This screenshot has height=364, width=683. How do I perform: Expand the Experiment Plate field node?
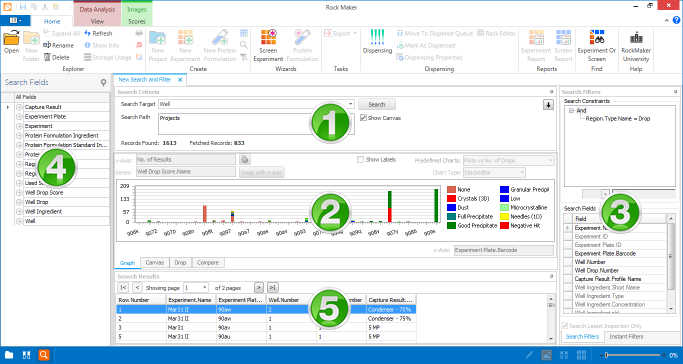pyautogui.click(x=19, y=117)
